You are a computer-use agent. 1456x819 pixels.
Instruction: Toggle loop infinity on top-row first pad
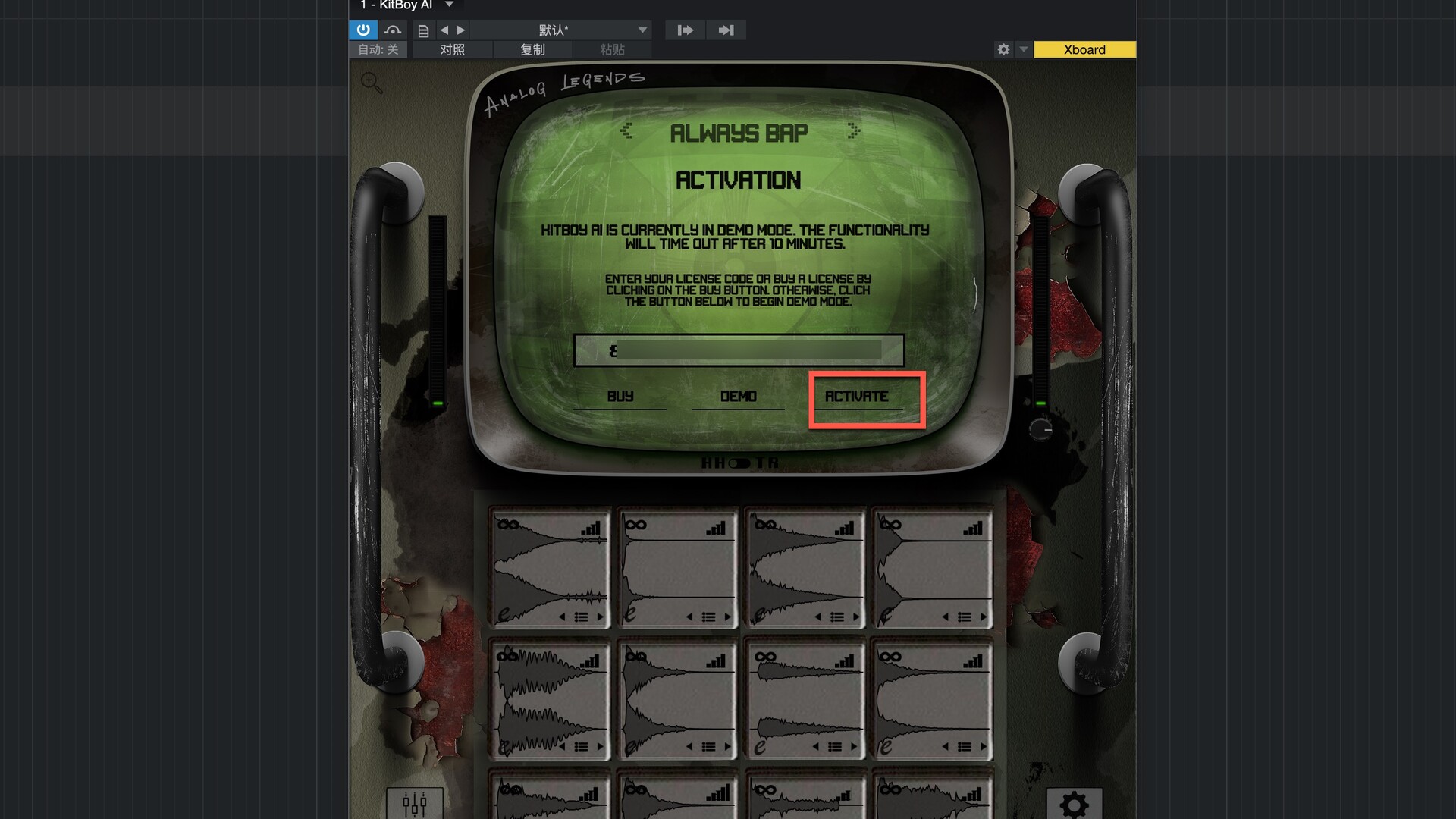(508, 525)
